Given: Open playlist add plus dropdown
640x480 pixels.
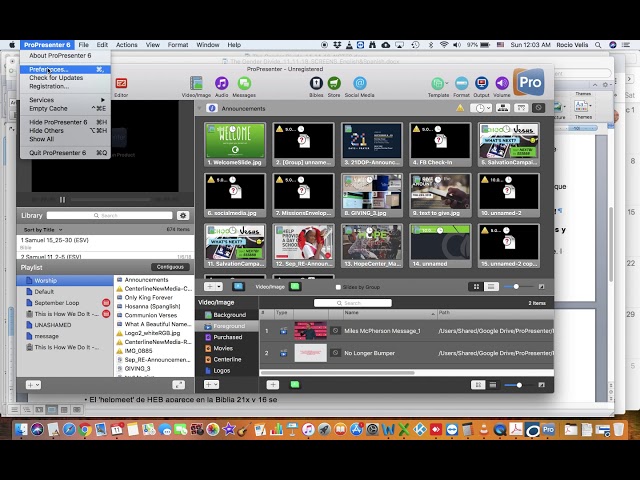Looking at the screenshot, I should [33, 385].
